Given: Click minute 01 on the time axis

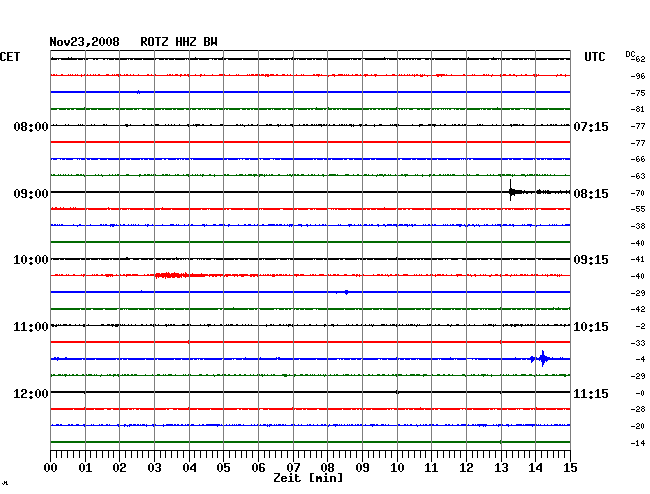Looking at the screenshot, I should [85, 468].
